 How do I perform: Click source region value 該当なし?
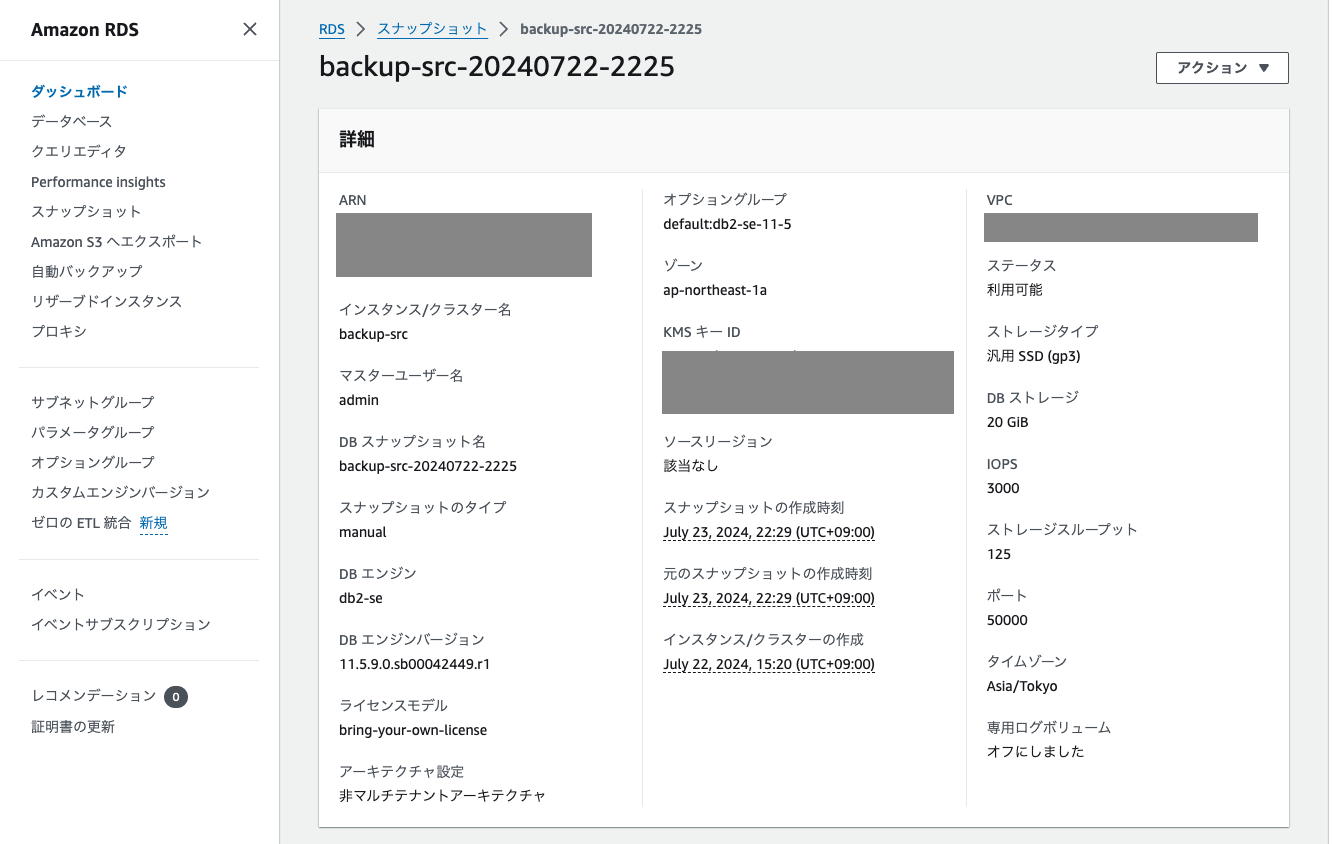tap(691, 466)
